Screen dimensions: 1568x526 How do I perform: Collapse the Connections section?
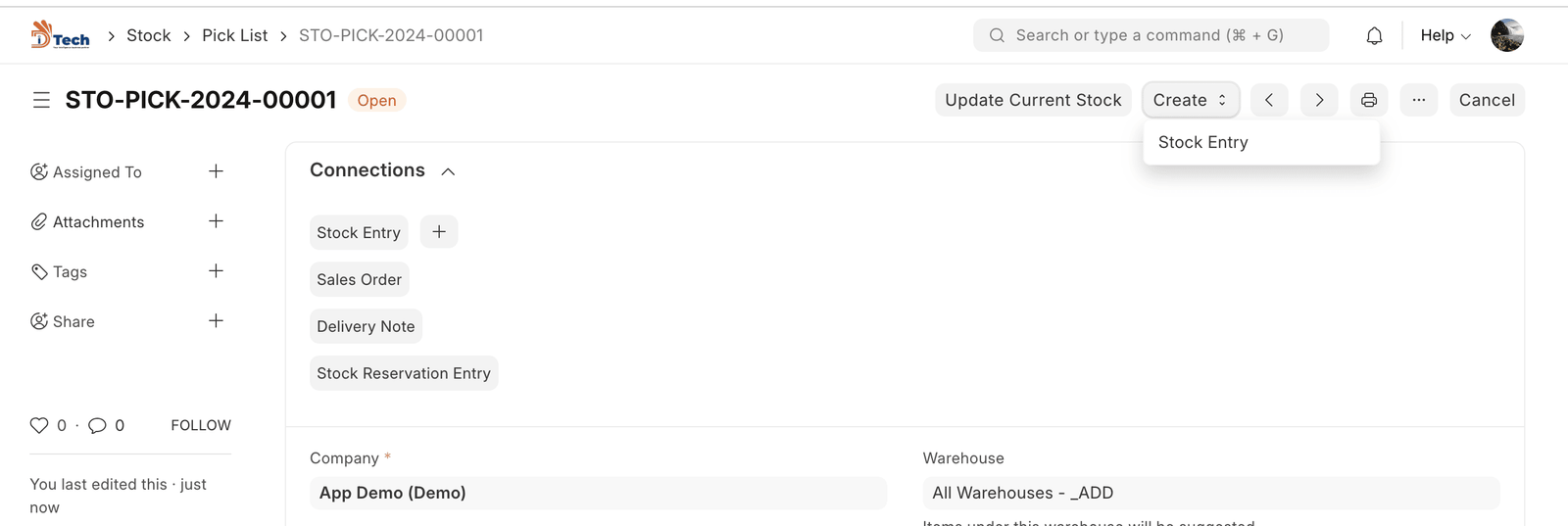[448, 171]
